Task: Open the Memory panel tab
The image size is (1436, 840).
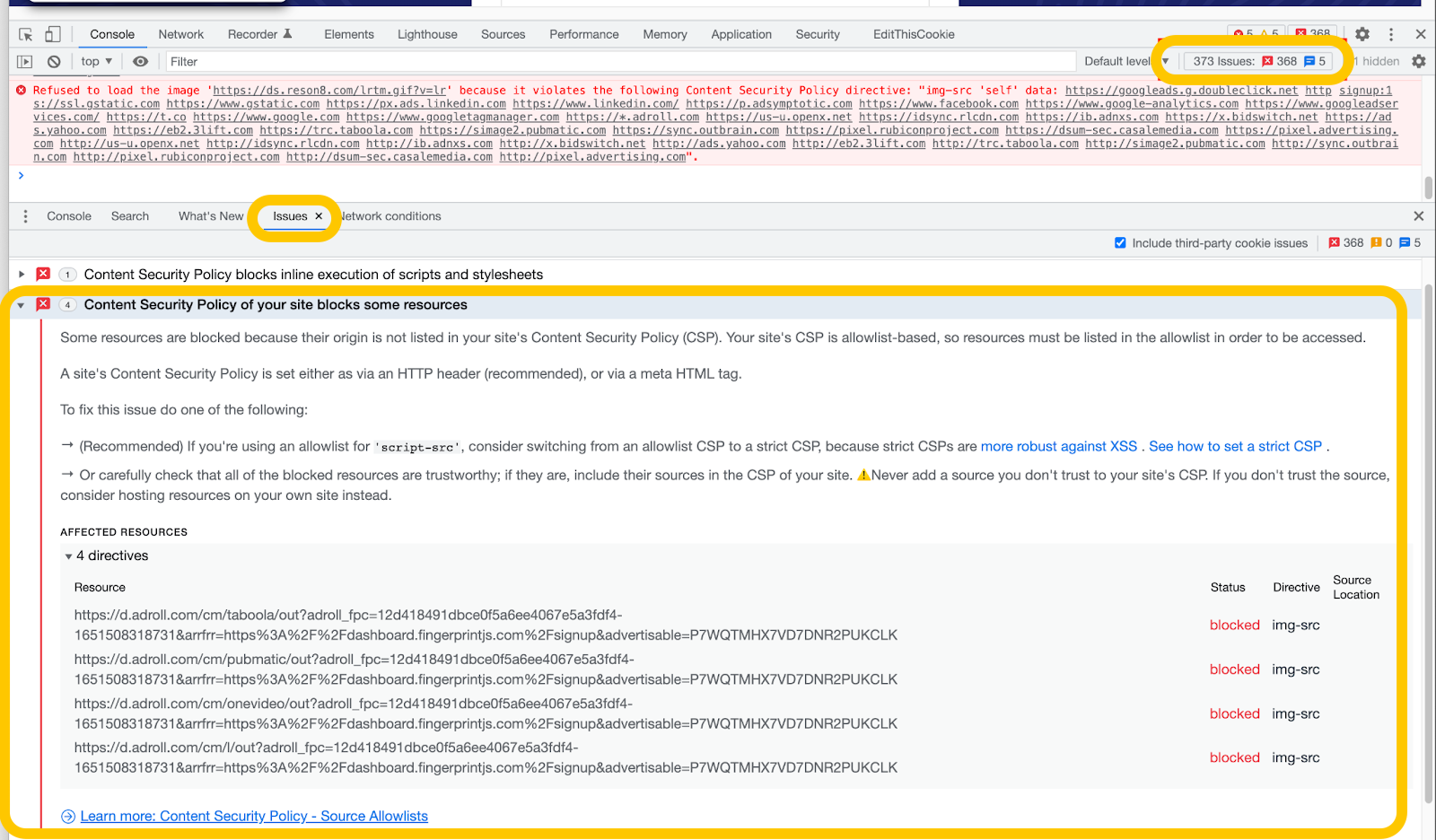Action: [665, 34]
